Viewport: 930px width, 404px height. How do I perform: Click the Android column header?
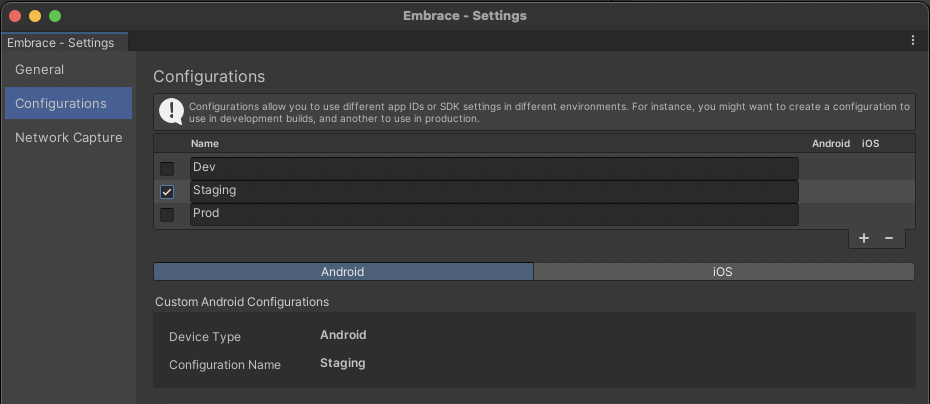click(831, 144)
